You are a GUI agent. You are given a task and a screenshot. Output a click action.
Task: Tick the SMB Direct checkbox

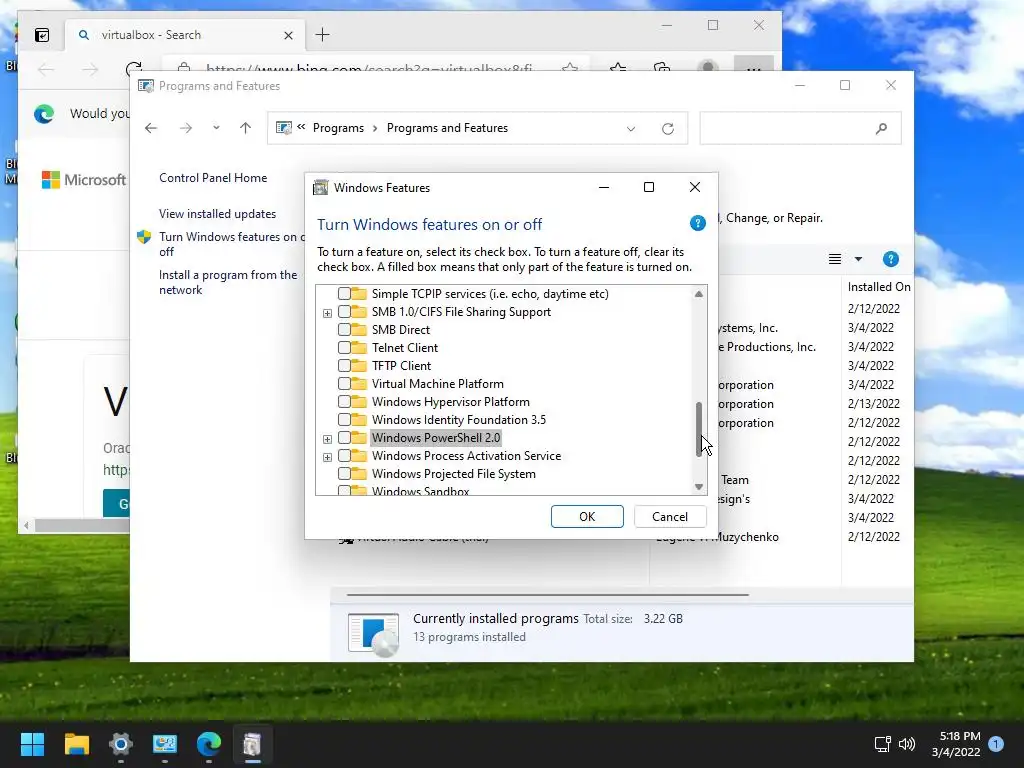[344, 330]
